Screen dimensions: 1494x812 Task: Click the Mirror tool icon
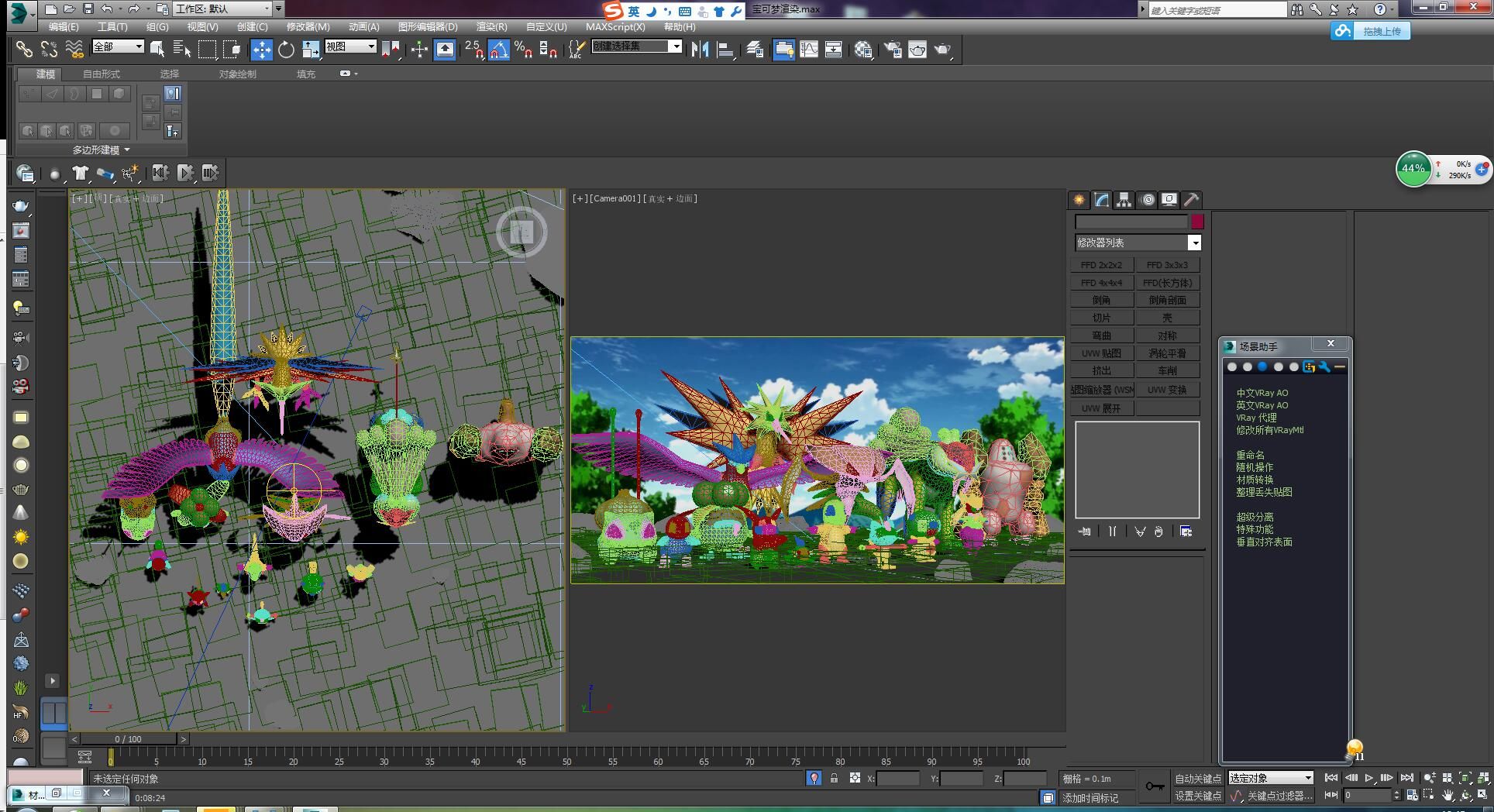(x=700, y=50)
